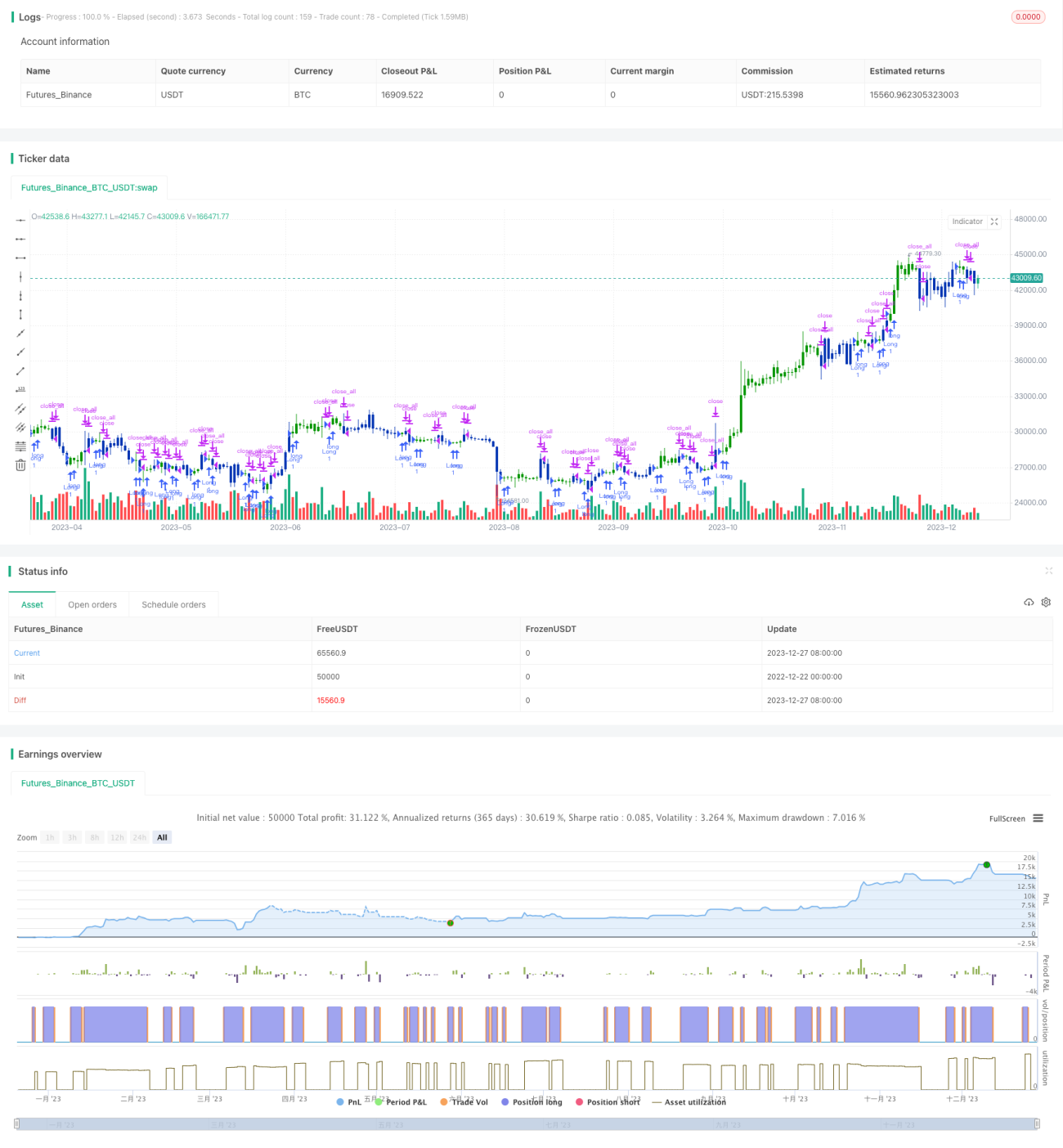The height and width of the screenshot is (1148, 1063).
Task: Select the vertical segment drawing tool
Action: pos(20,315)
